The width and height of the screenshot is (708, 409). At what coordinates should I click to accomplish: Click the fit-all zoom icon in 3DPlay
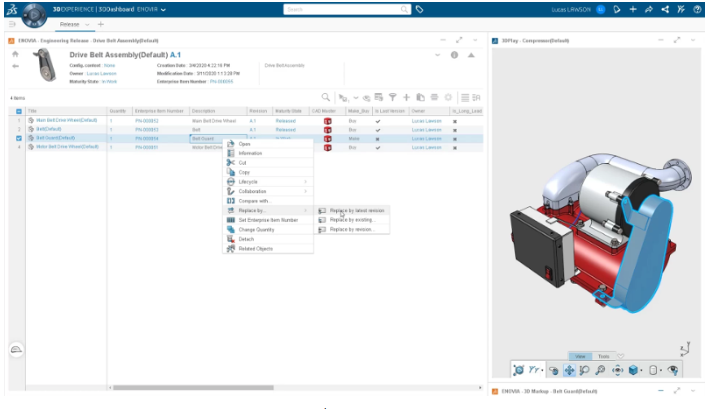(600, 370)
